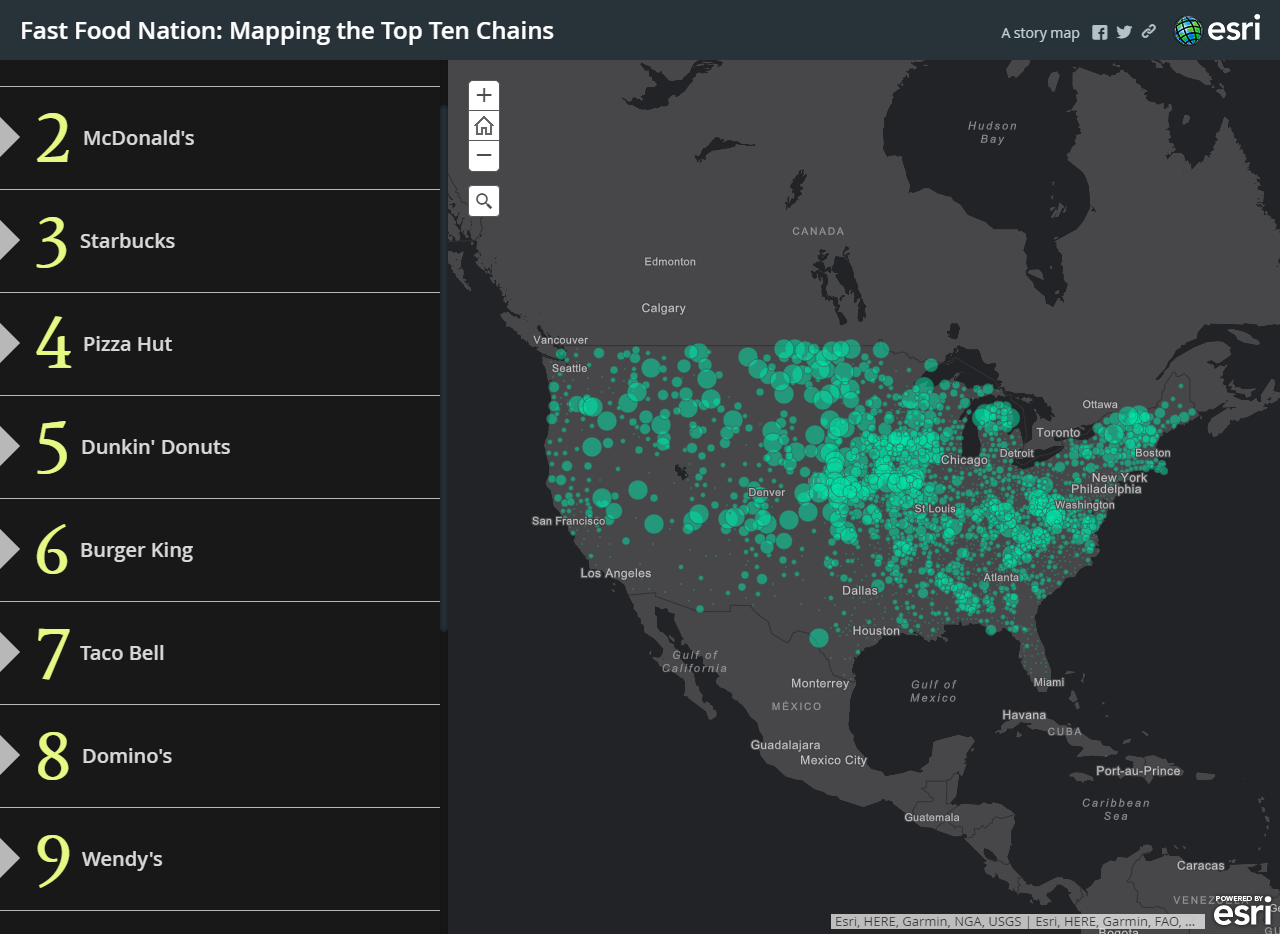Open the map search tool
The height and width of the screenshot is (934, 1280).
coord(484,201)
